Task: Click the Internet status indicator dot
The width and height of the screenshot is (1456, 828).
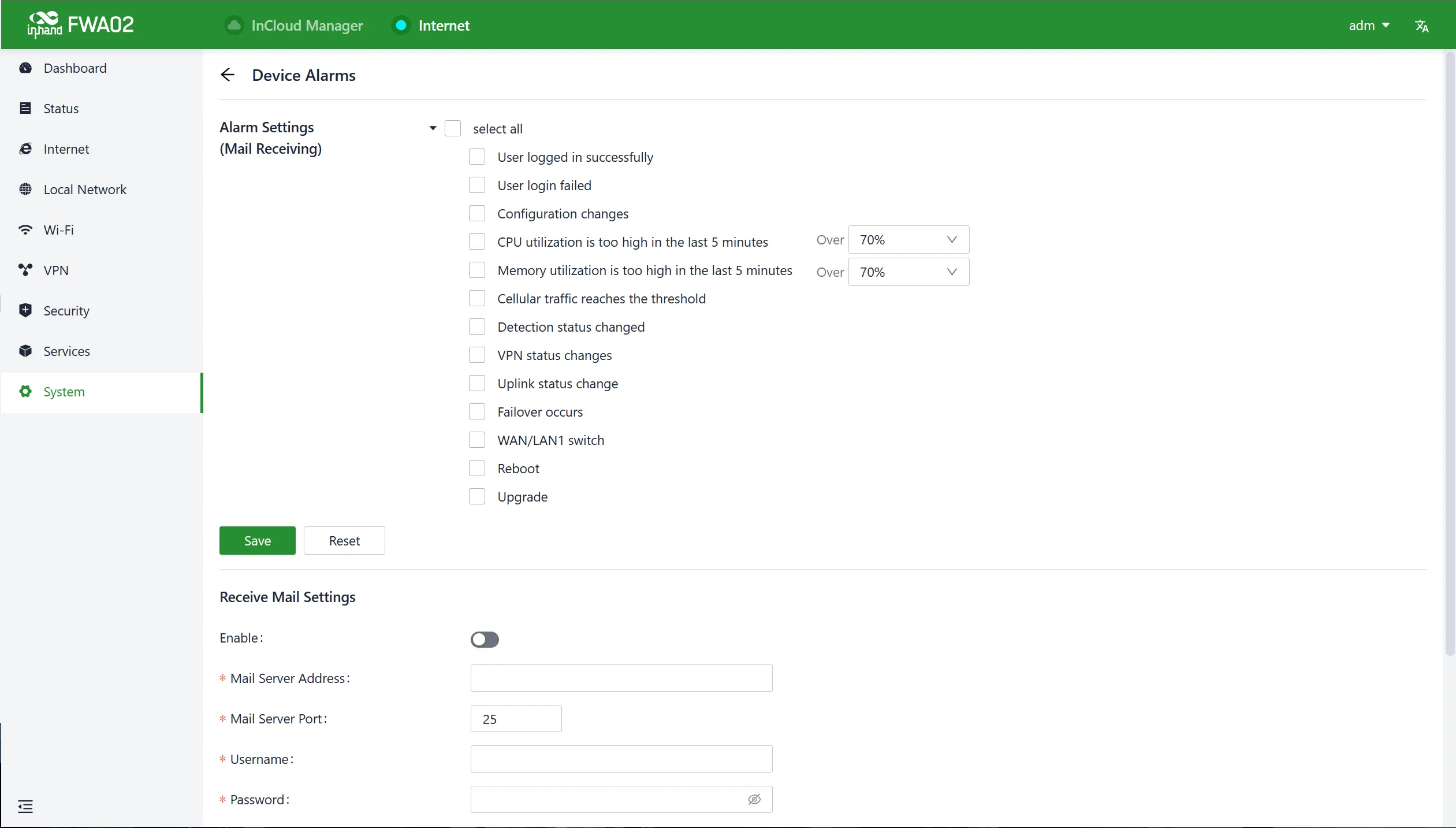Action: [x=401, y=25]
